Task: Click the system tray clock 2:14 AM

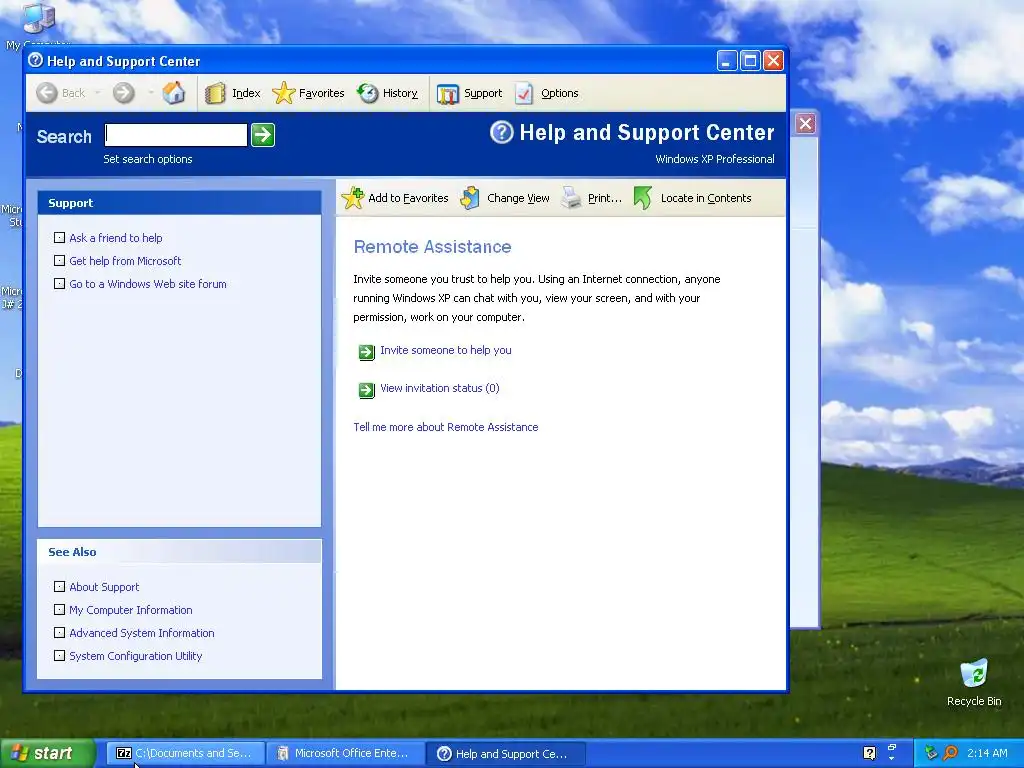Action: pyautogui.click(x=987, y=753)
